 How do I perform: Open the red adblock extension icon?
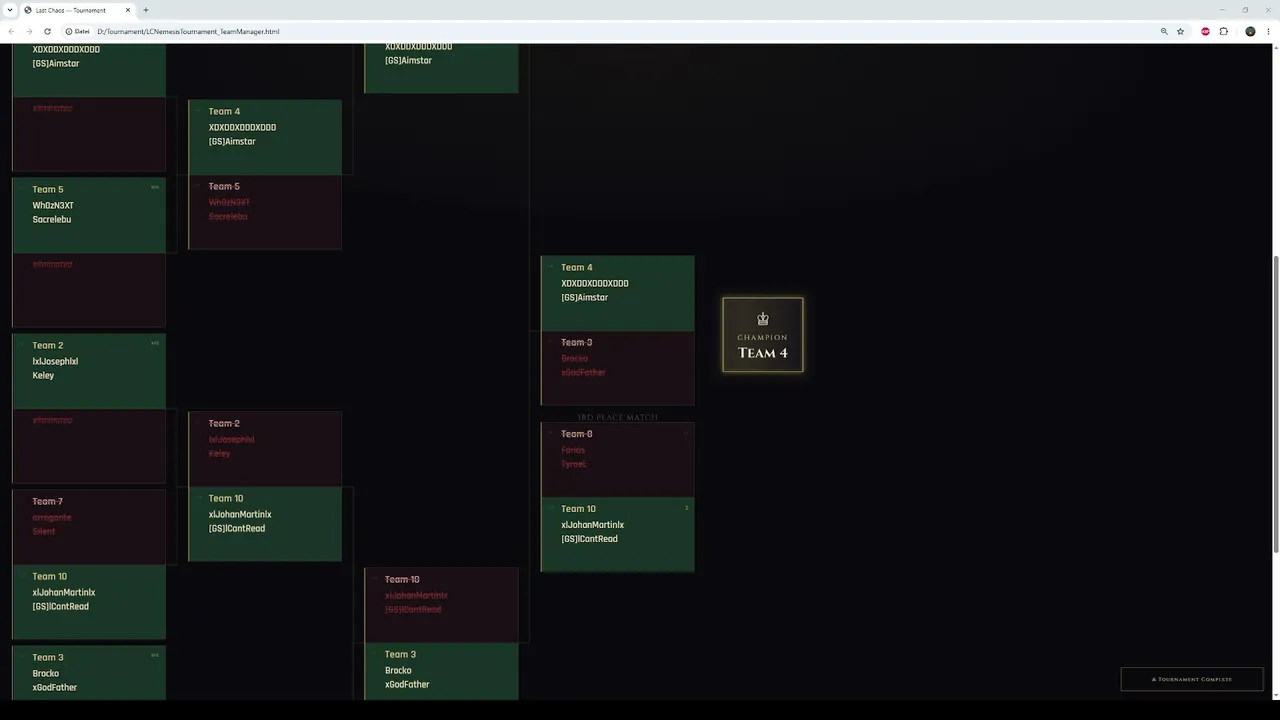[1205, 31]
